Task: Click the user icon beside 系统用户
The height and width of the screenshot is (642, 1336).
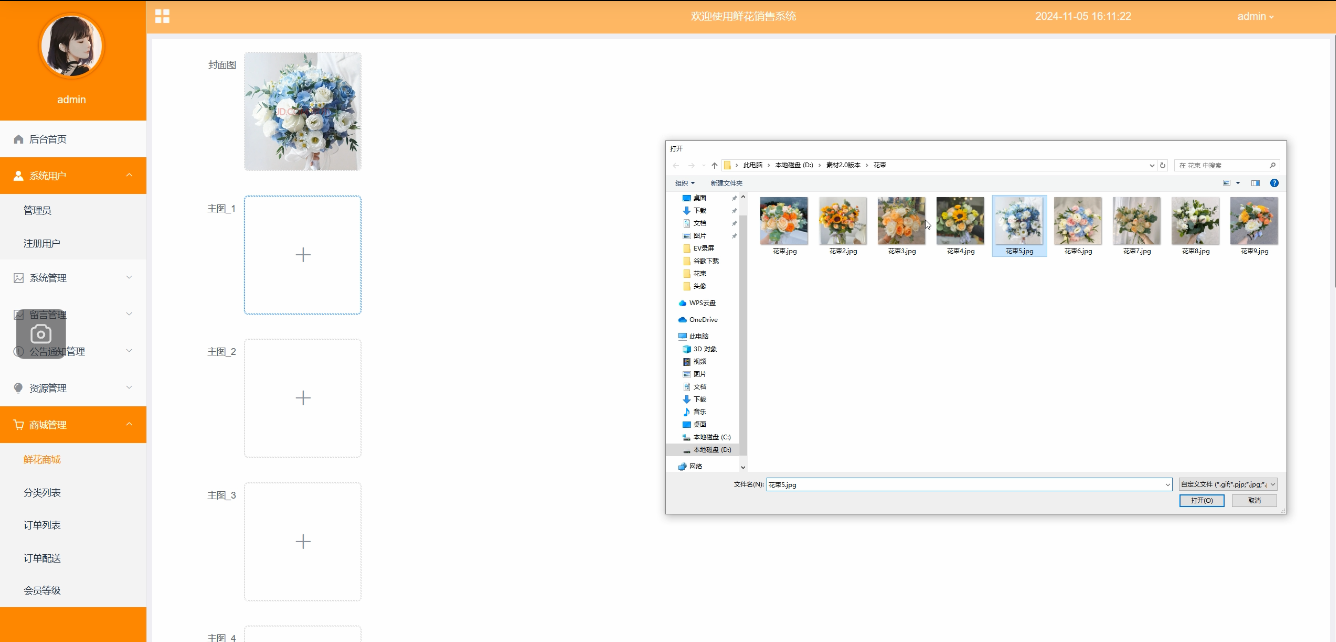Action: click(x=18, y=176)
